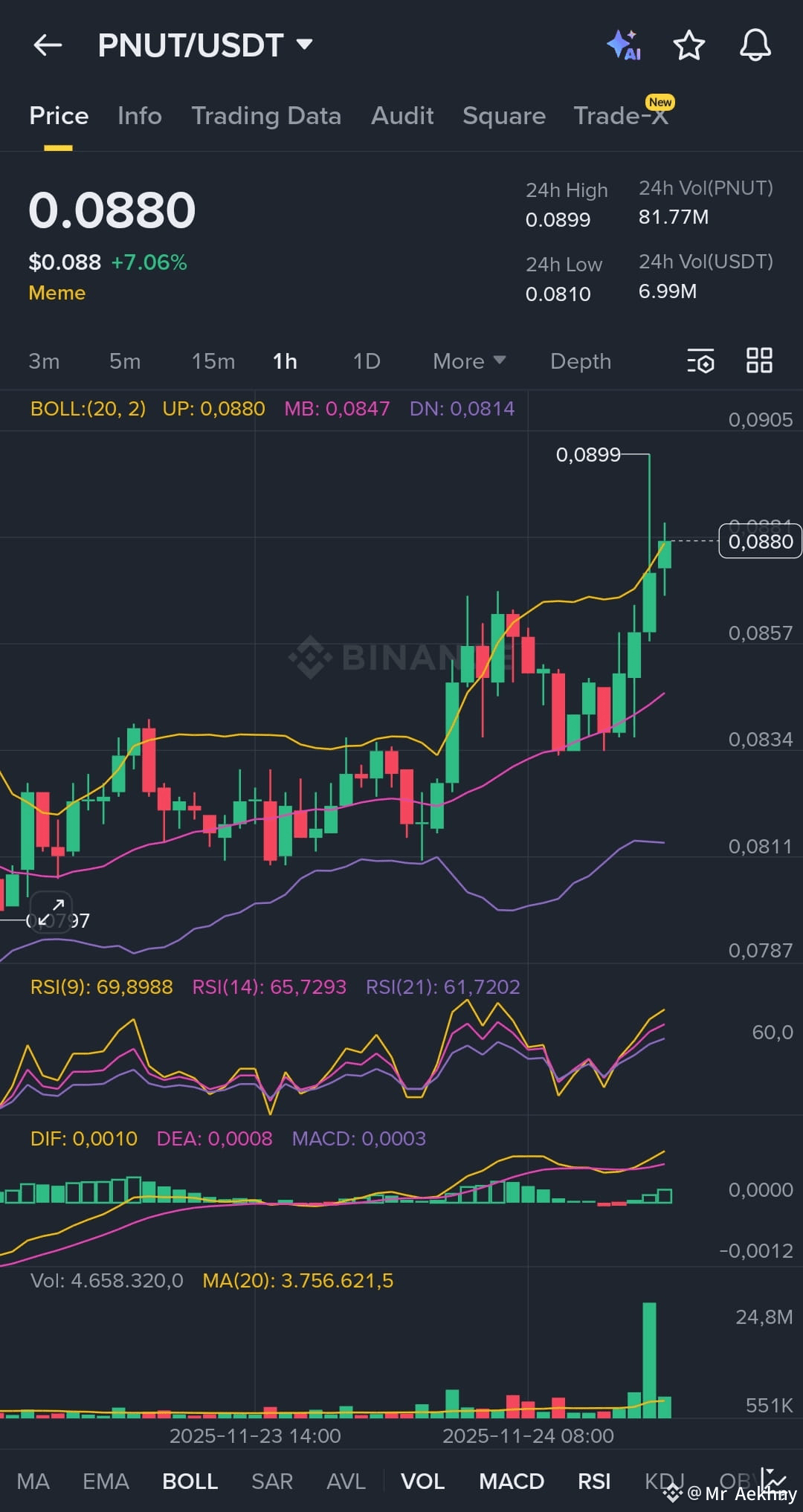Expand chart to fullscreen using arrows icon
The image size is (803, 1512).
click(51, 912)
